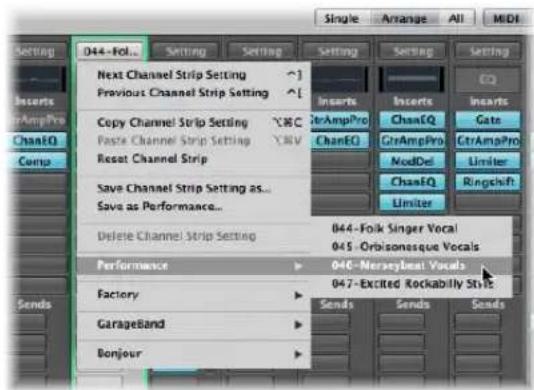Click the EQ thumbnail above Gate strip
534x390 pixels.
488,79
